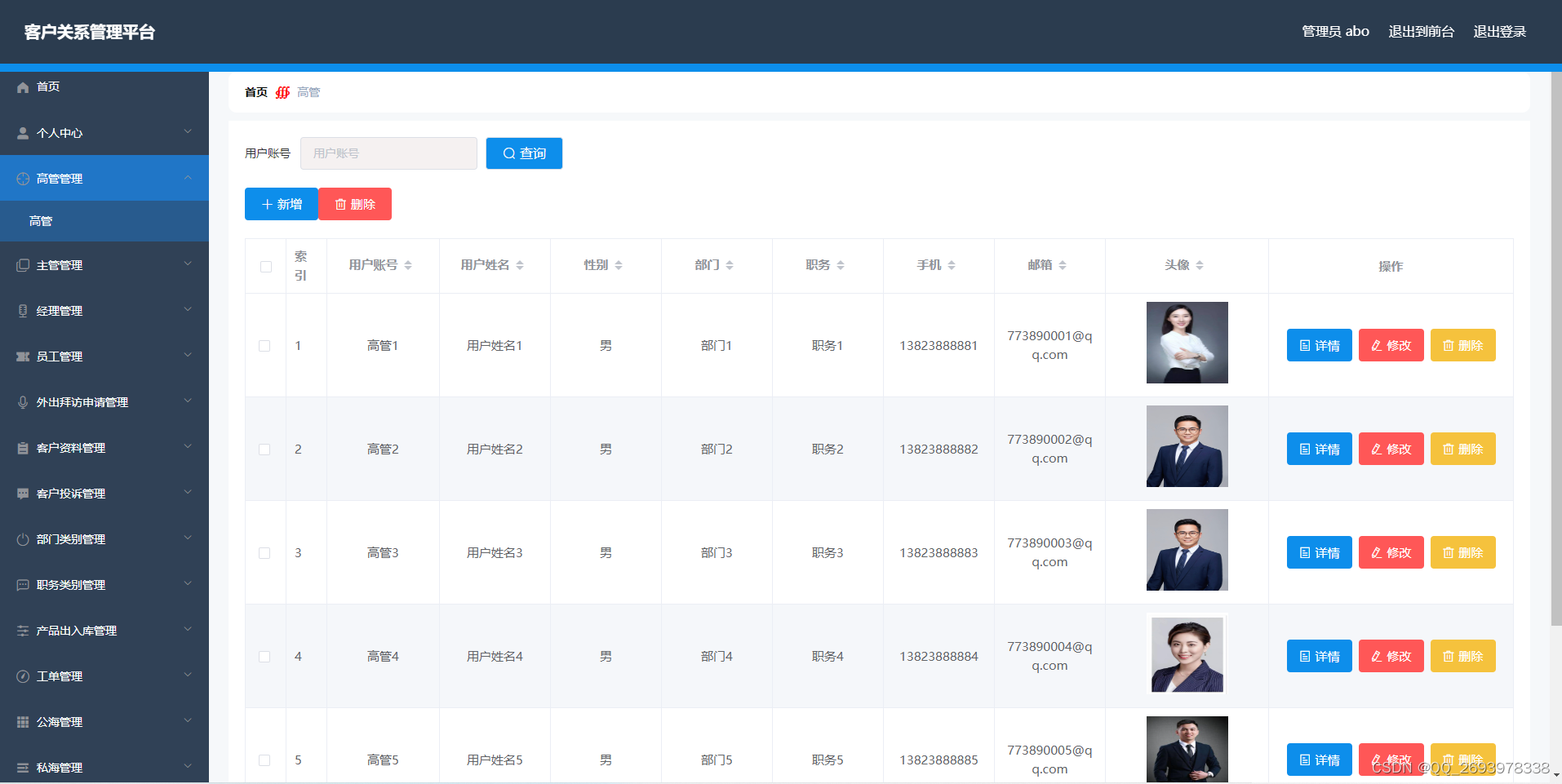
Task: Click the blue 查询 search button
Action: coord(524,153)
